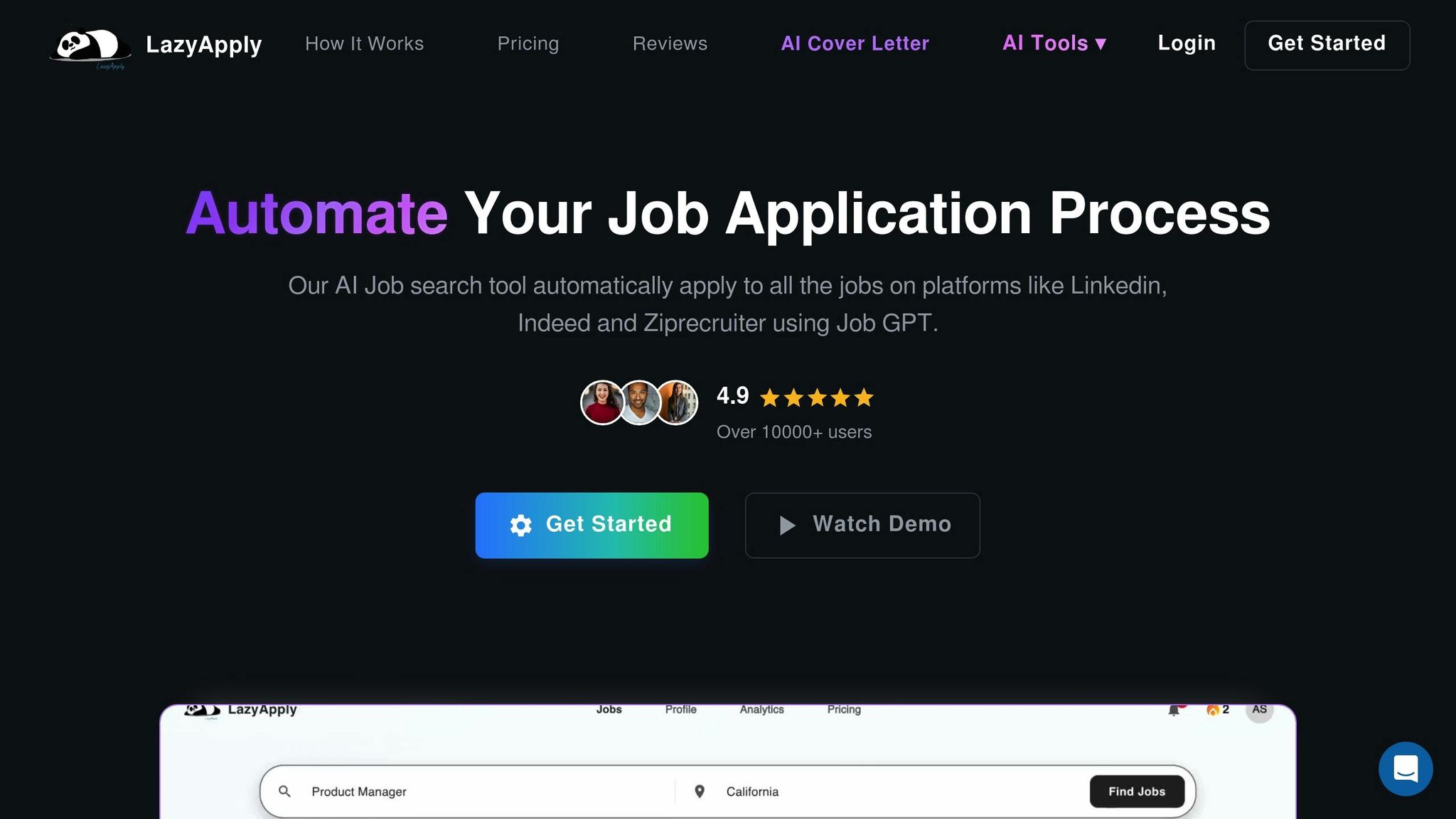
Task: Click the outlined Get Started header button
Action: point(1327,45)
